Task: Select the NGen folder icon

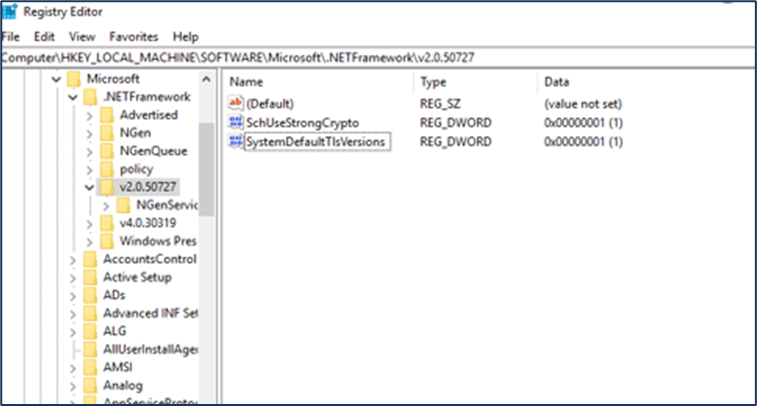Action: (x=107, y=133)
